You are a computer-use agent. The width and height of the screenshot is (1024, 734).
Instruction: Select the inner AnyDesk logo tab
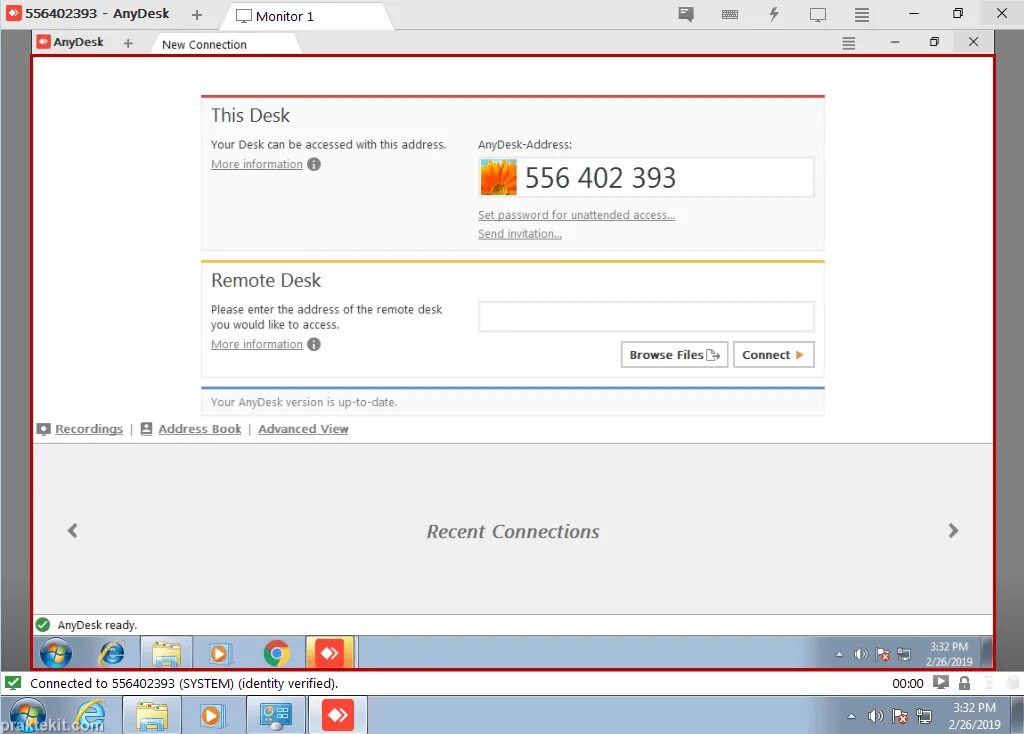pyautogui.click(x=71, y=42)
